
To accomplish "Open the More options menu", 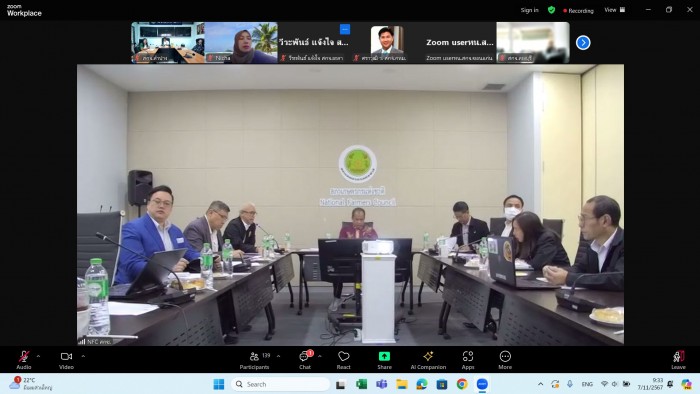I will point(505,359).
